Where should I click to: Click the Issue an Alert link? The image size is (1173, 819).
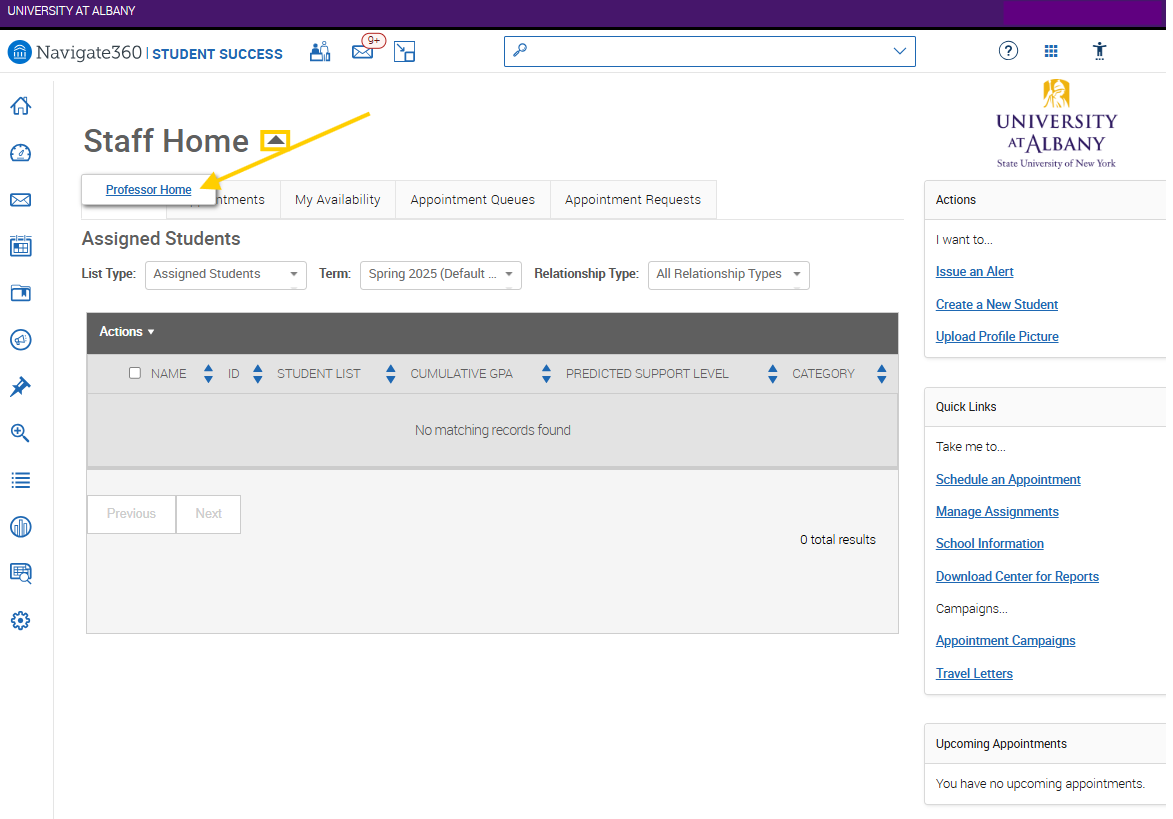pos(974,272)
